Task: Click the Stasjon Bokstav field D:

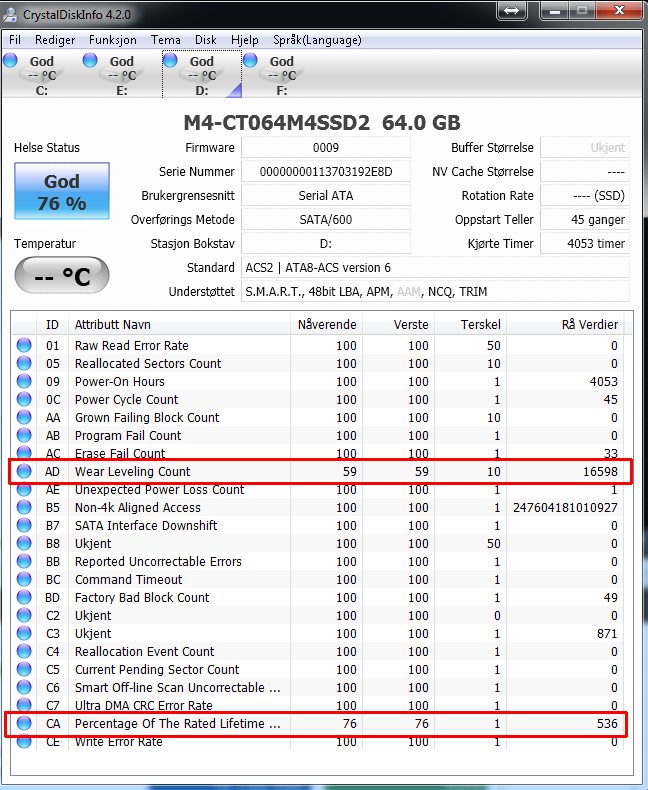Action: (326, 244)
